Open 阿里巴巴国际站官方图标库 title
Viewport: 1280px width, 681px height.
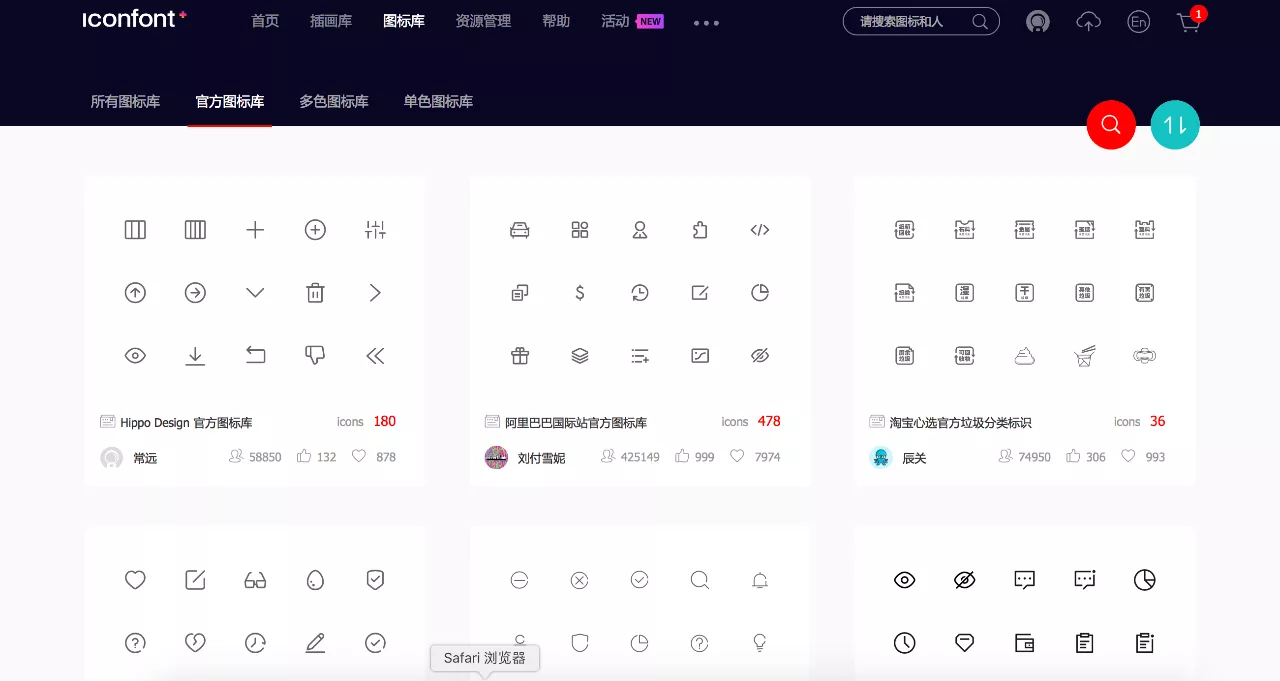coord(576,423)
